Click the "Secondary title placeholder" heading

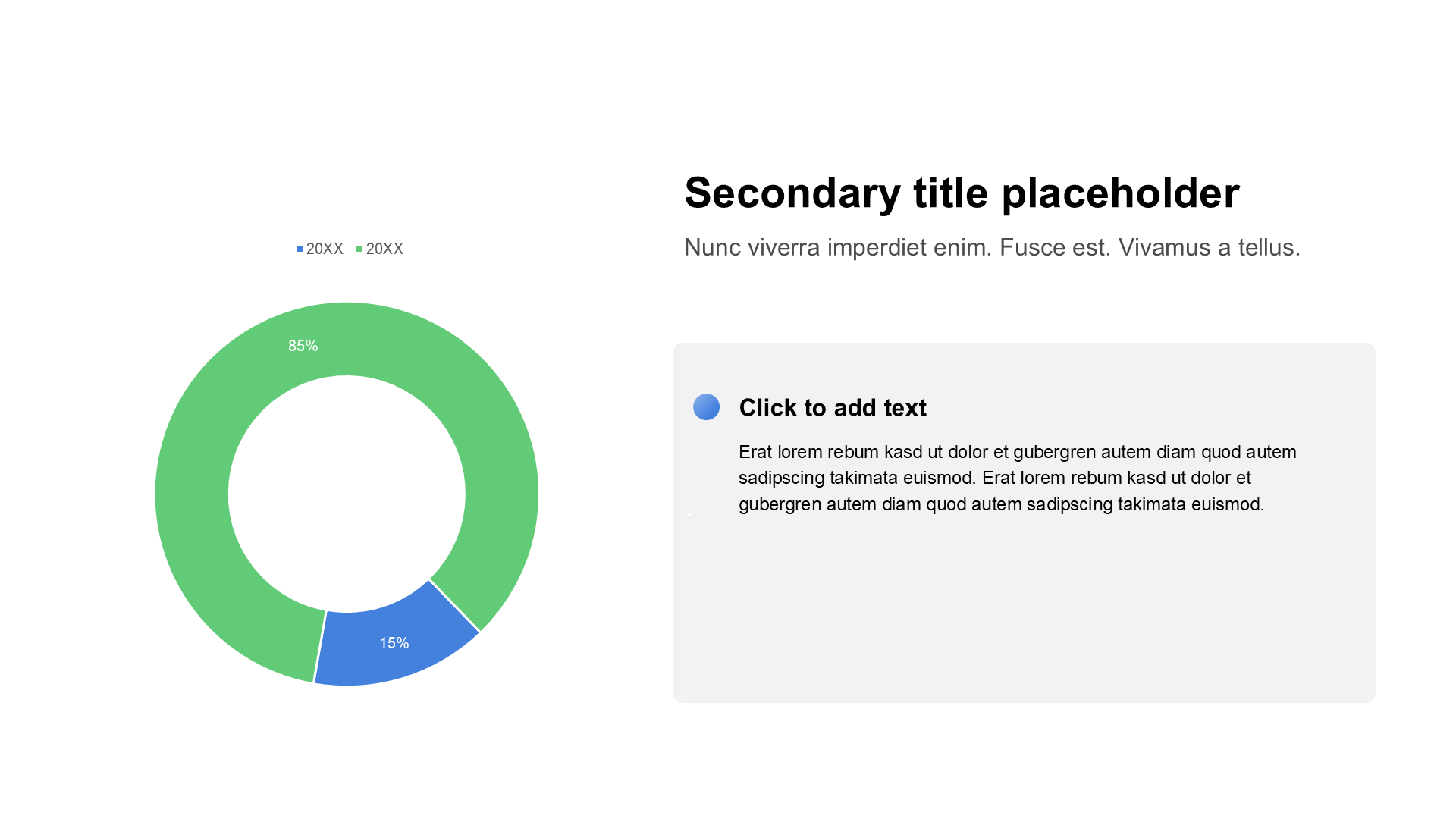click(961, 193)
